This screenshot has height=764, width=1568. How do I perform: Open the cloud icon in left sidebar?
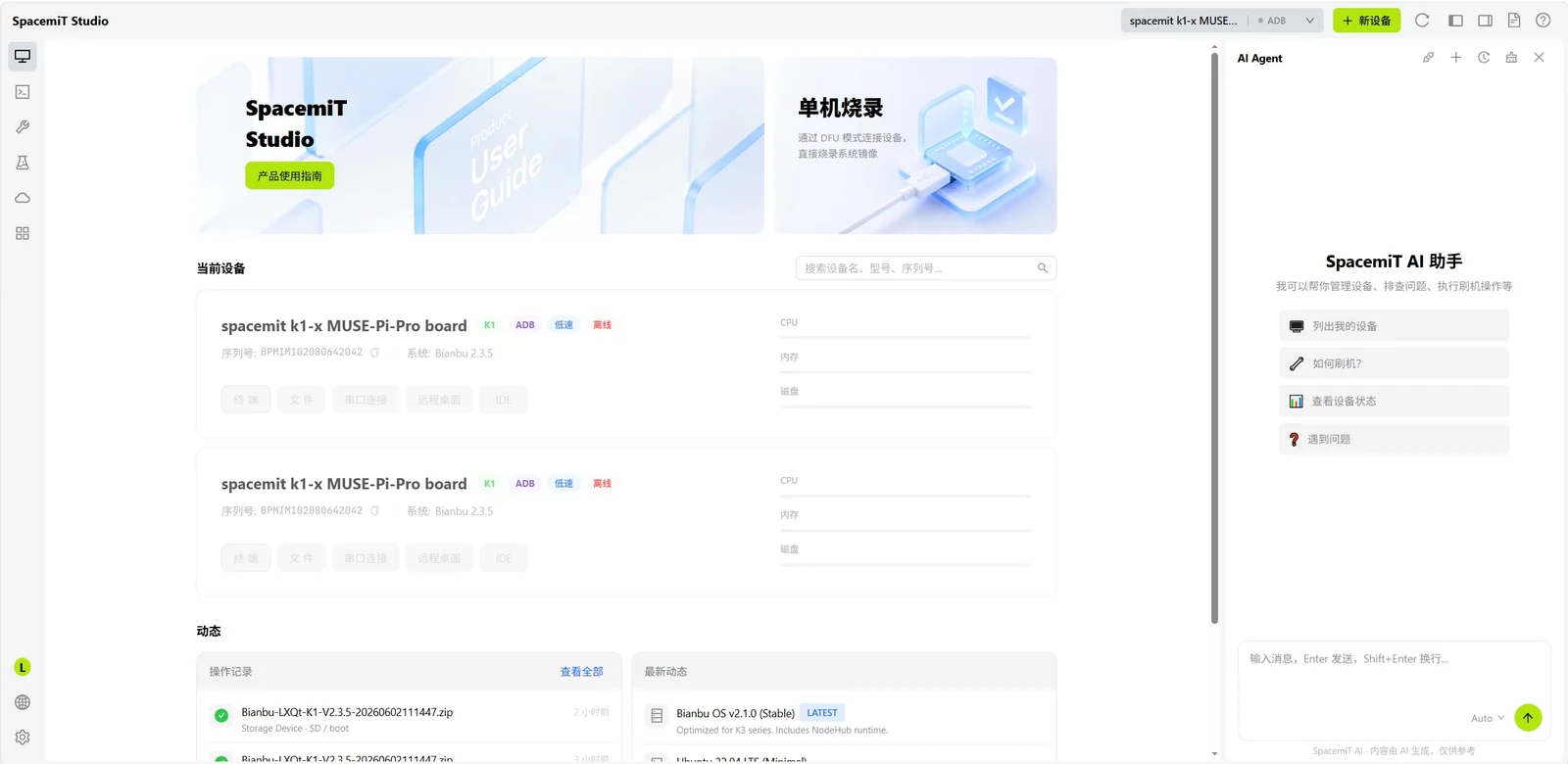(x=23, y=198)
